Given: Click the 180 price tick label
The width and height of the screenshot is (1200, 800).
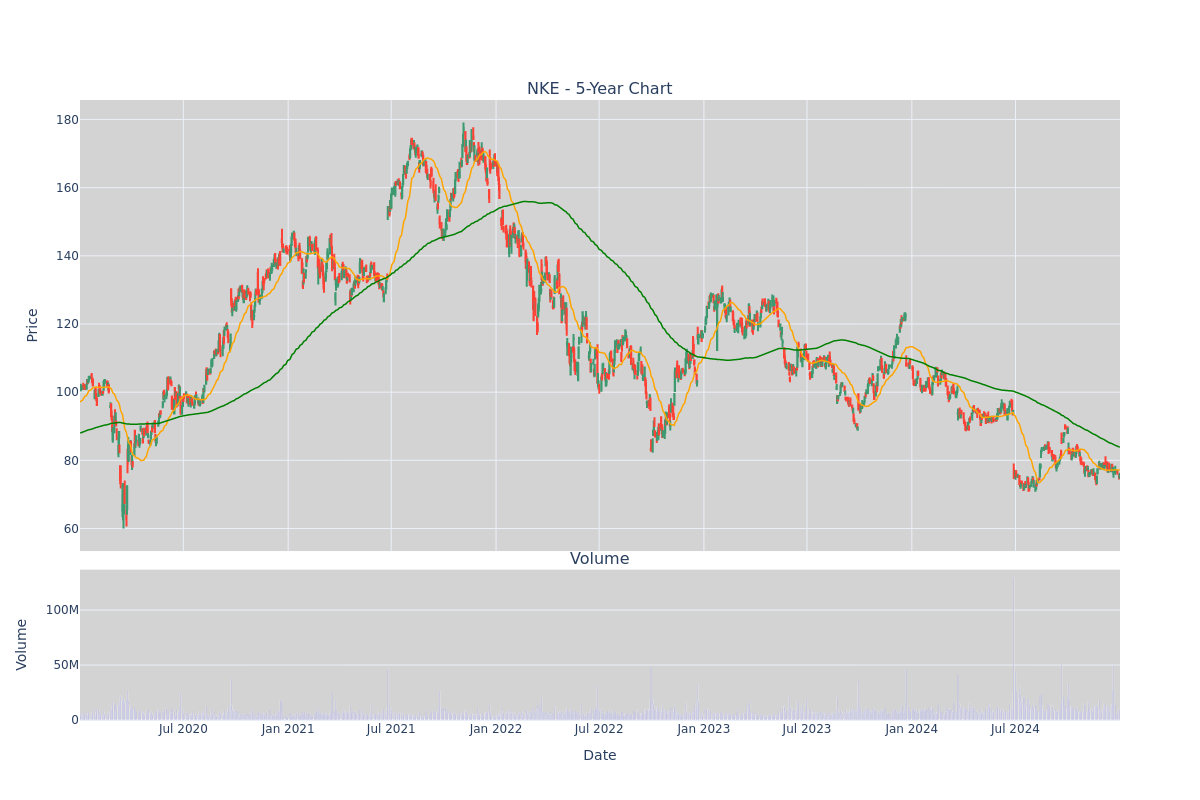Looking at the screenshot, I should coord(67,120).
